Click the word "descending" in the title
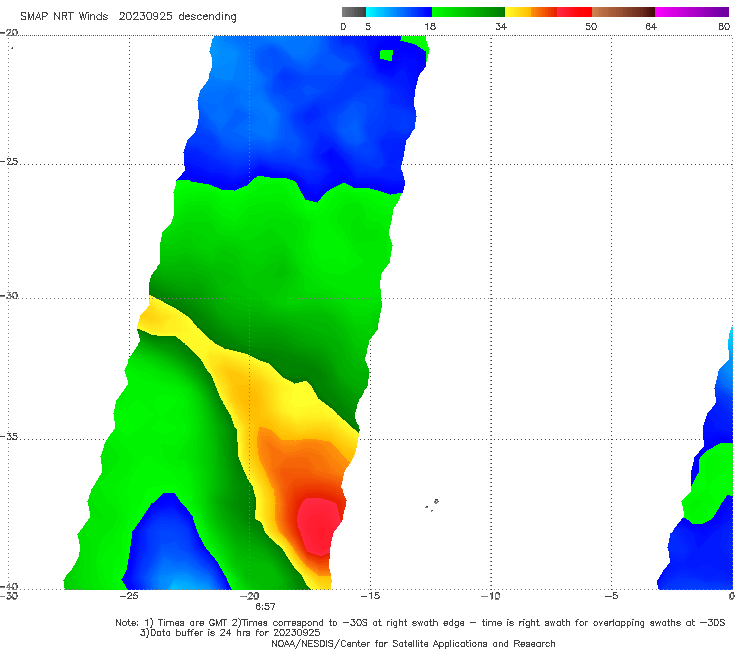The image size is (740, 650). 208,17
